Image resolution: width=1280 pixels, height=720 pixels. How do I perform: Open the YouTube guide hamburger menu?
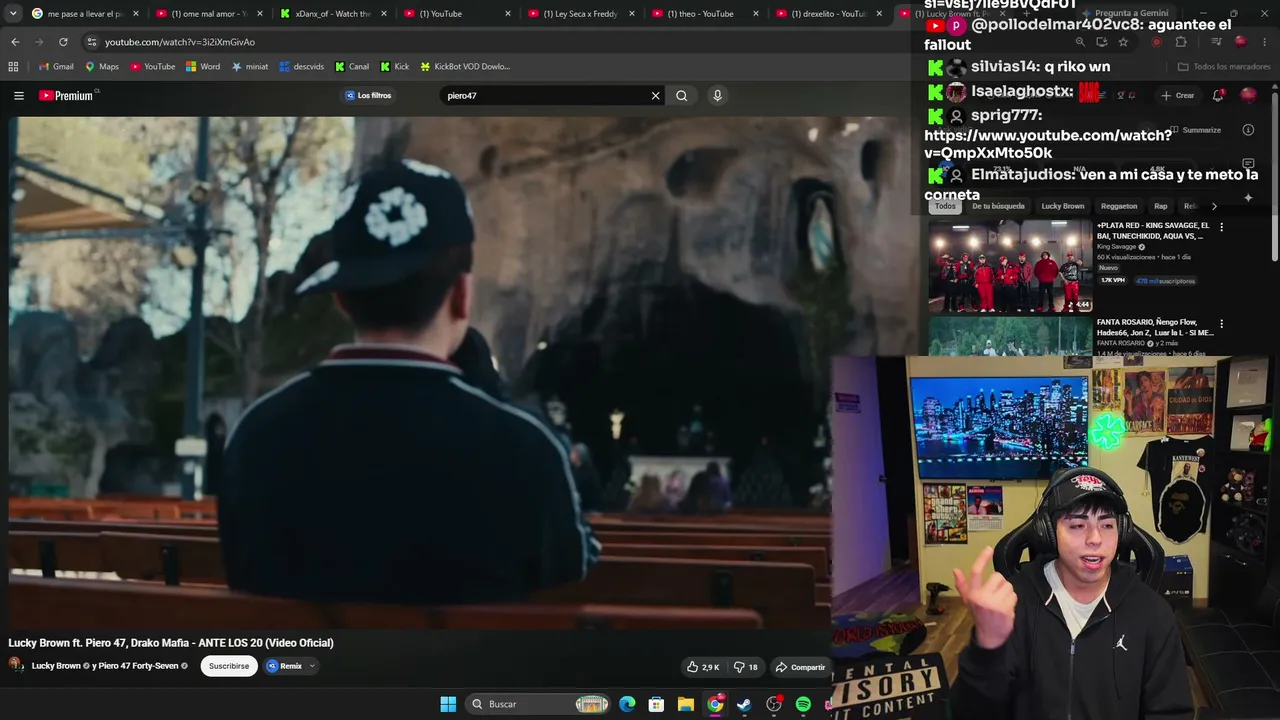(x=19, y=96)
